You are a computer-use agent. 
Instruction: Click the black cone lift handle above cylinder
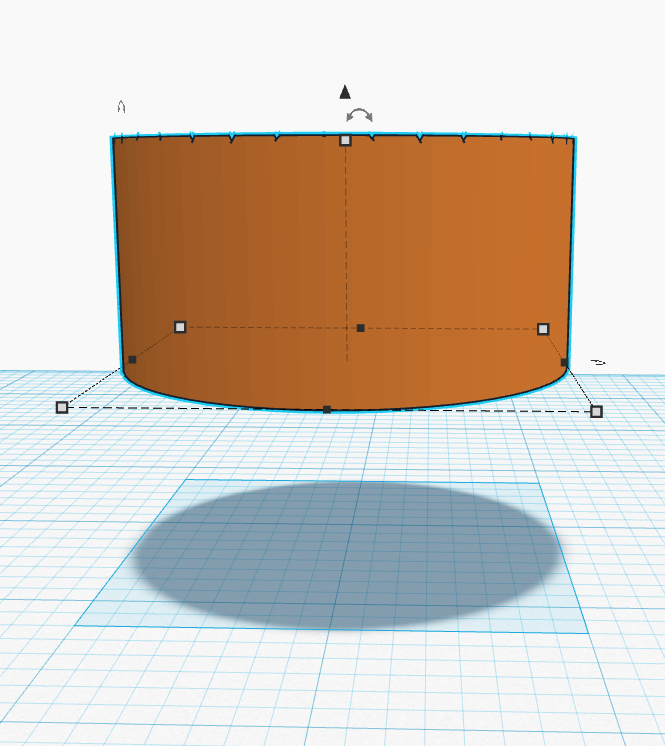[x=345, y=92]
